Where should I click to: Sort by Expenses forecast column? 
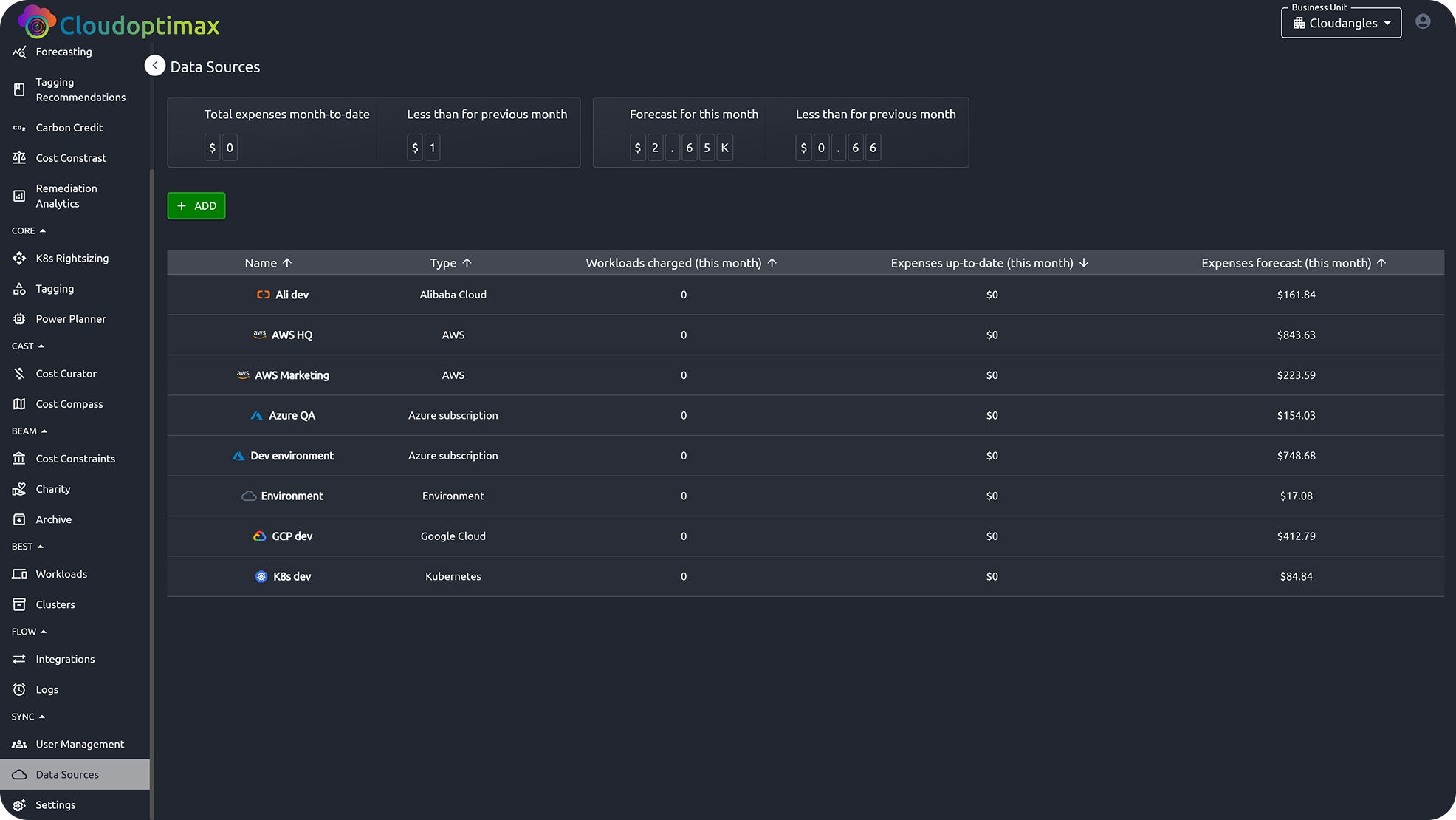pyautogui.click(x=1294, y=263)
